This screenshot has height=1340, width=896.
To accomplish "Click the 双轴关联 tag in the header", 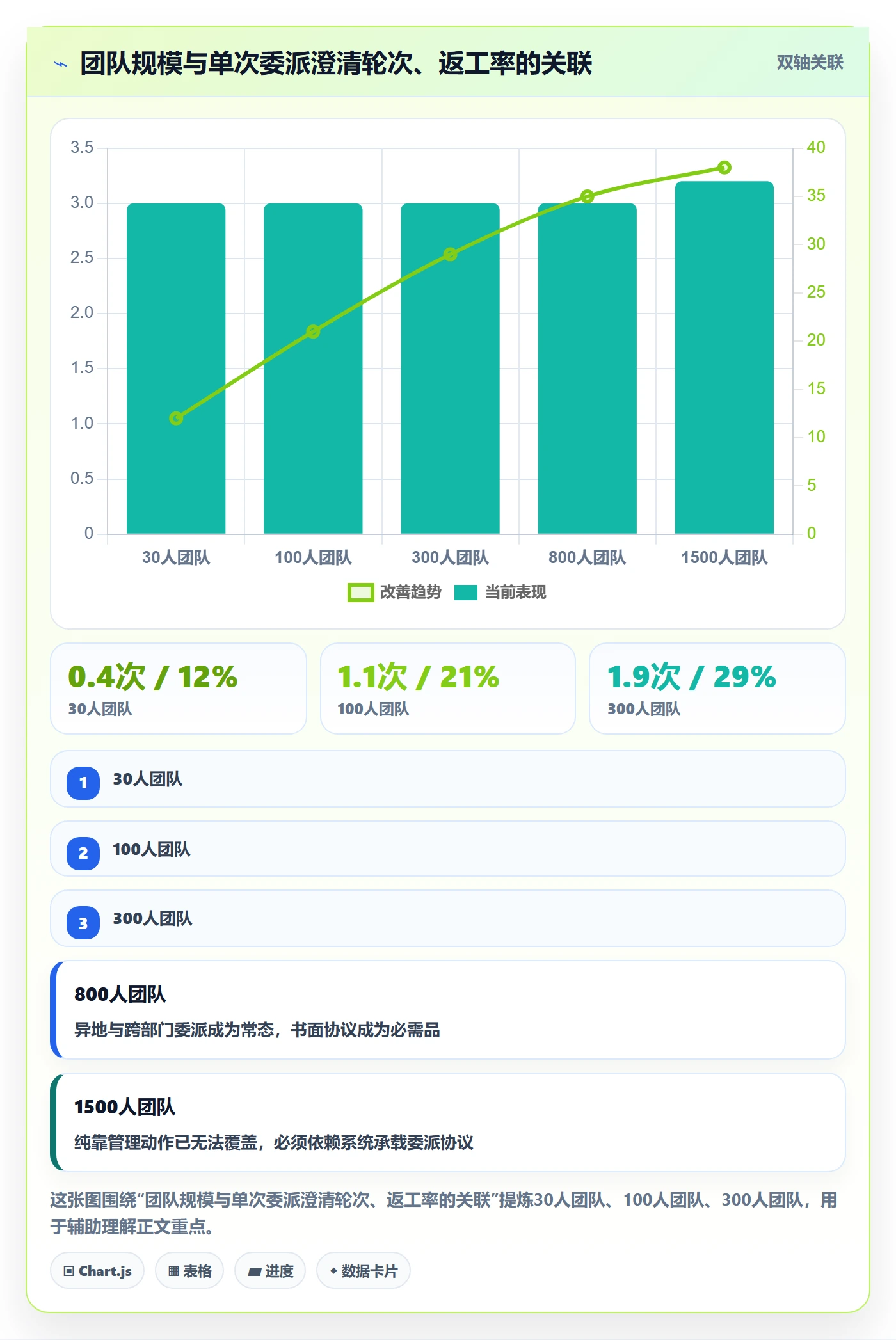I will [x=810, y=63].
